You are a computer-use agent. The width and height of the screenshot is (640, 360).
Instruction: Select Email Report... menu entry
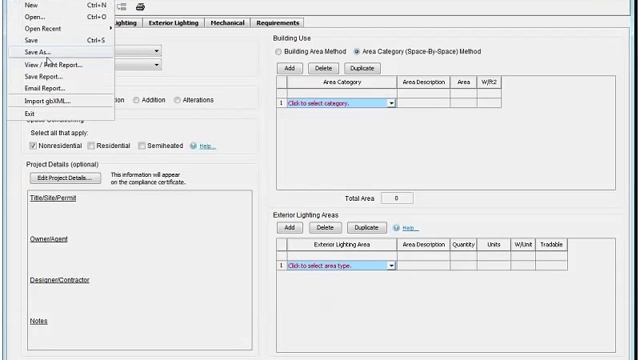[60, 89]
